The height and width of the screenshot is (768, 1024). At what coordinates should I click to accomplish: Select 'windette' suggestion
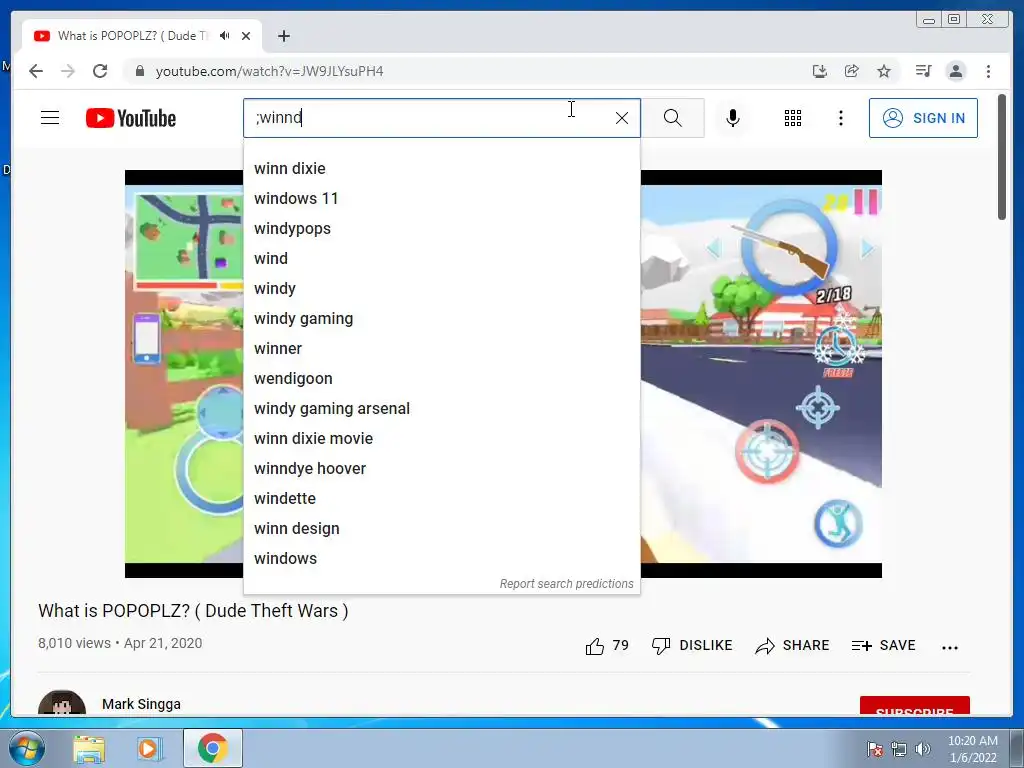441,499
